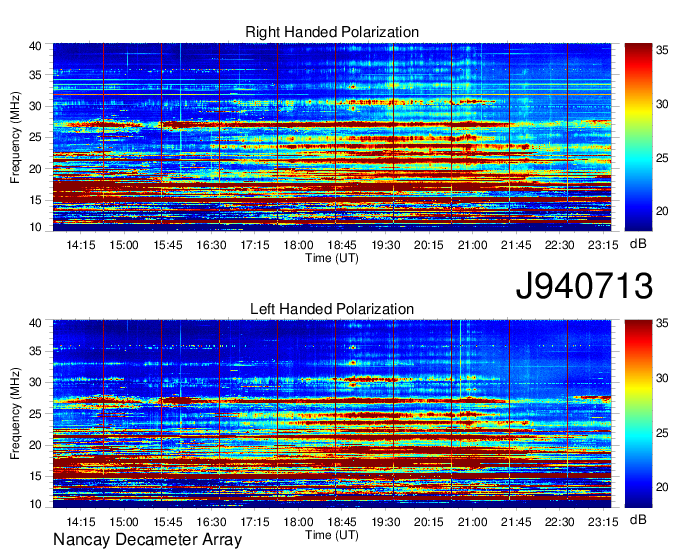Click "21:45" time tick of Right Handed plot
Viewport: 680px width, 552px height.
(x=516, y=245)
